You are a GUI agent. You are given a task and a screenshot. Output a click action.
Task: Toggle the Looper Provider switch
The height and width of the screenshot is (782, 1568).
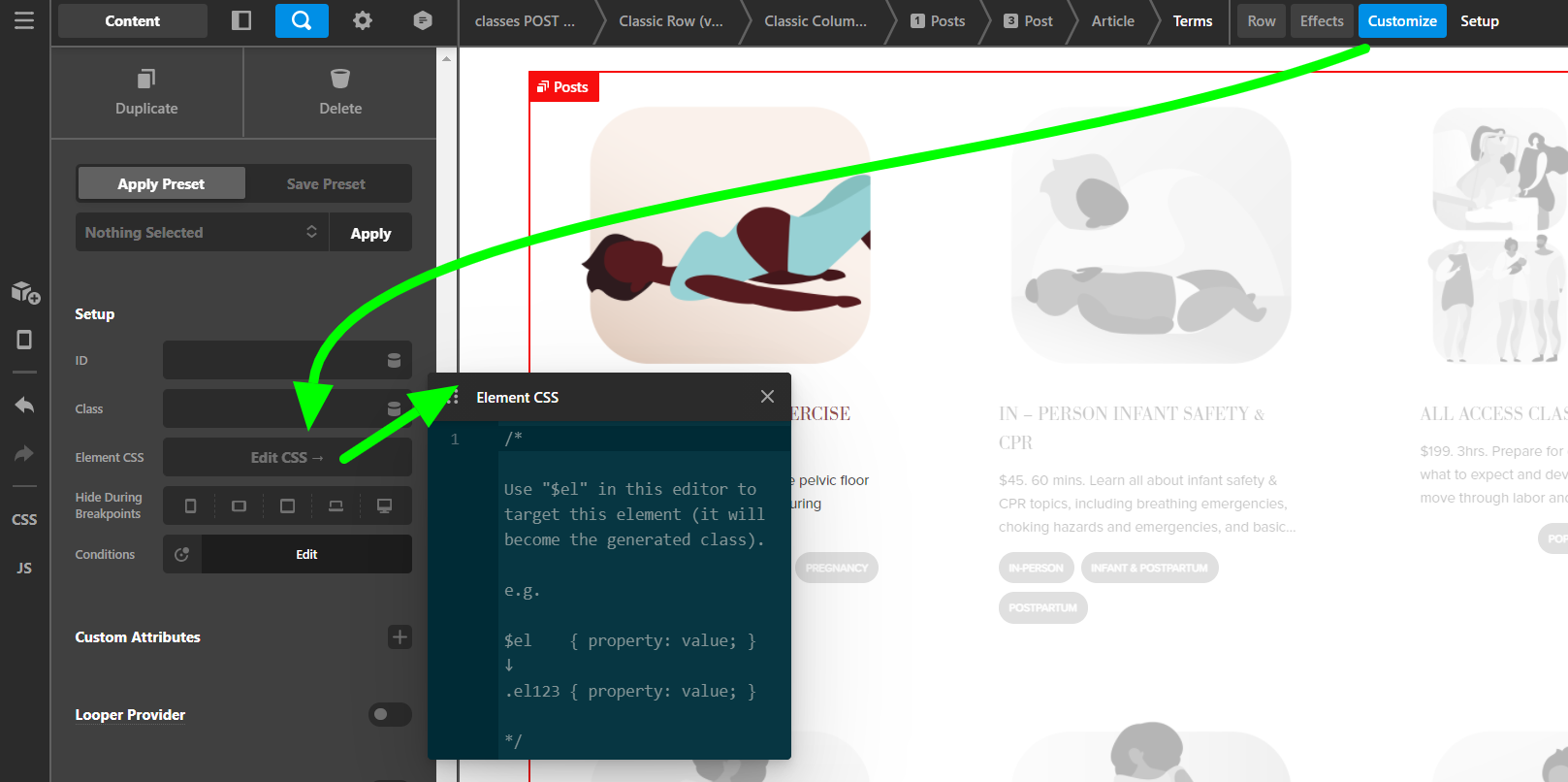390,715
